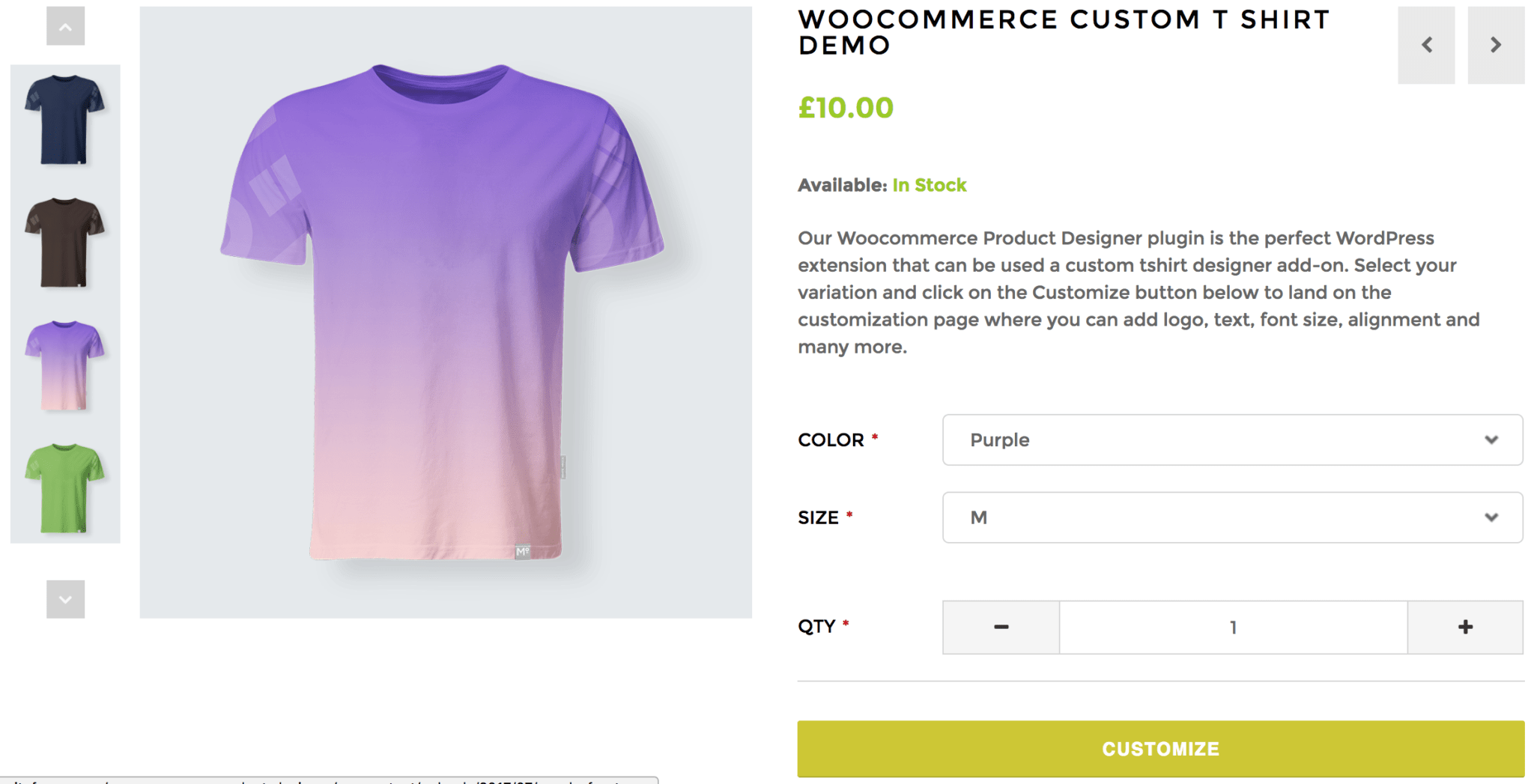Select the dark brown t-shirt thumbnail
The height and width of the screenshot is (784, 1534).
pos(64,243)
